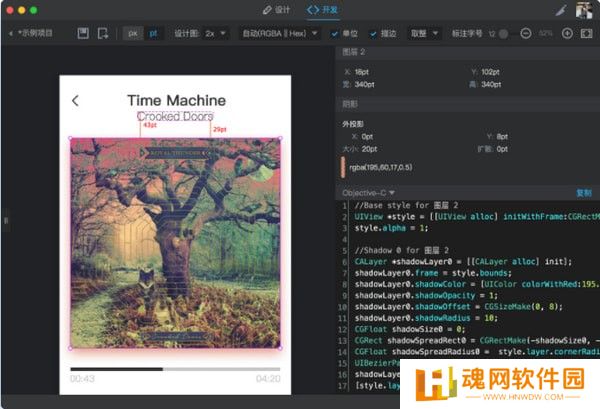Click the fit-to-screen icon at toolbar end
The width and height of the screenshot is (600, 409).
tap(586, 33)
